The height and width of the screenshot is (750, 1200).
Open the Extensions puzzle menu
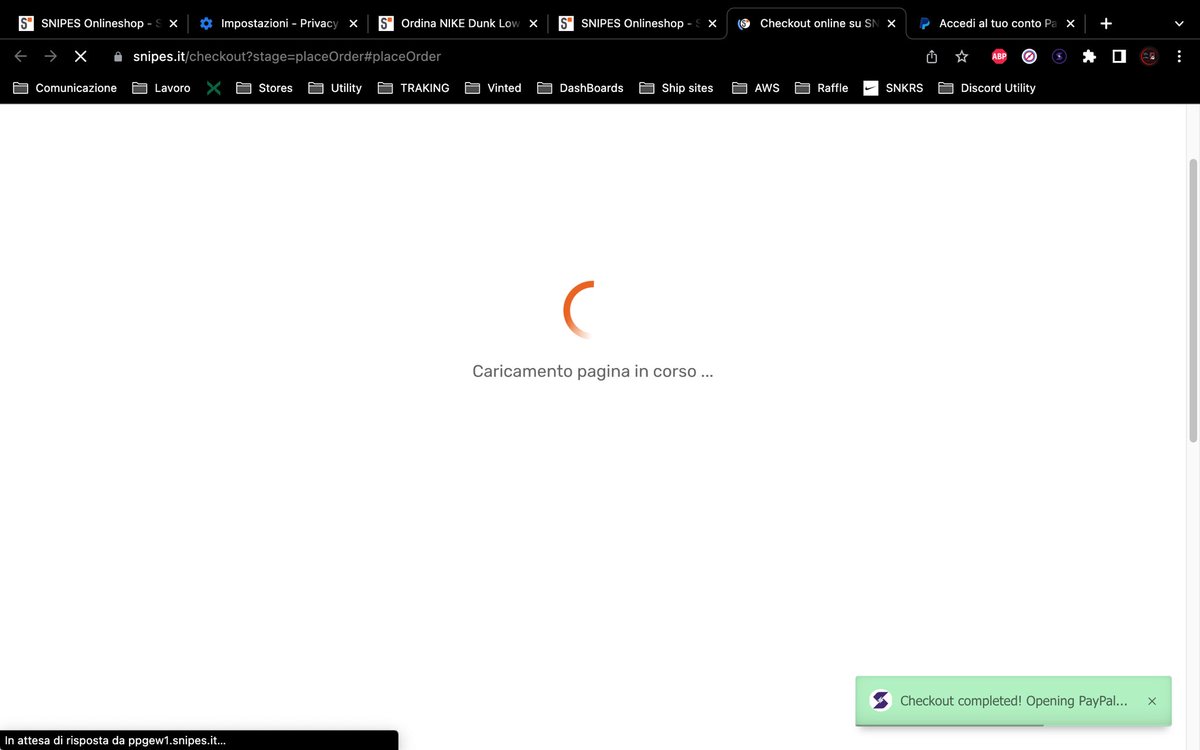click(x=1089, y=57)
